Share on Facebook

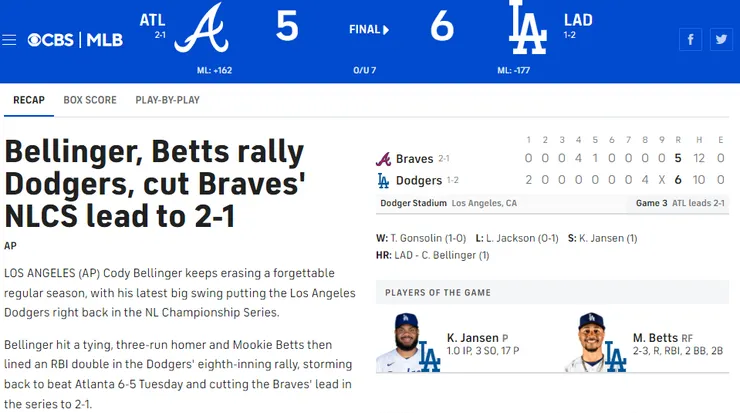(690, 39)
